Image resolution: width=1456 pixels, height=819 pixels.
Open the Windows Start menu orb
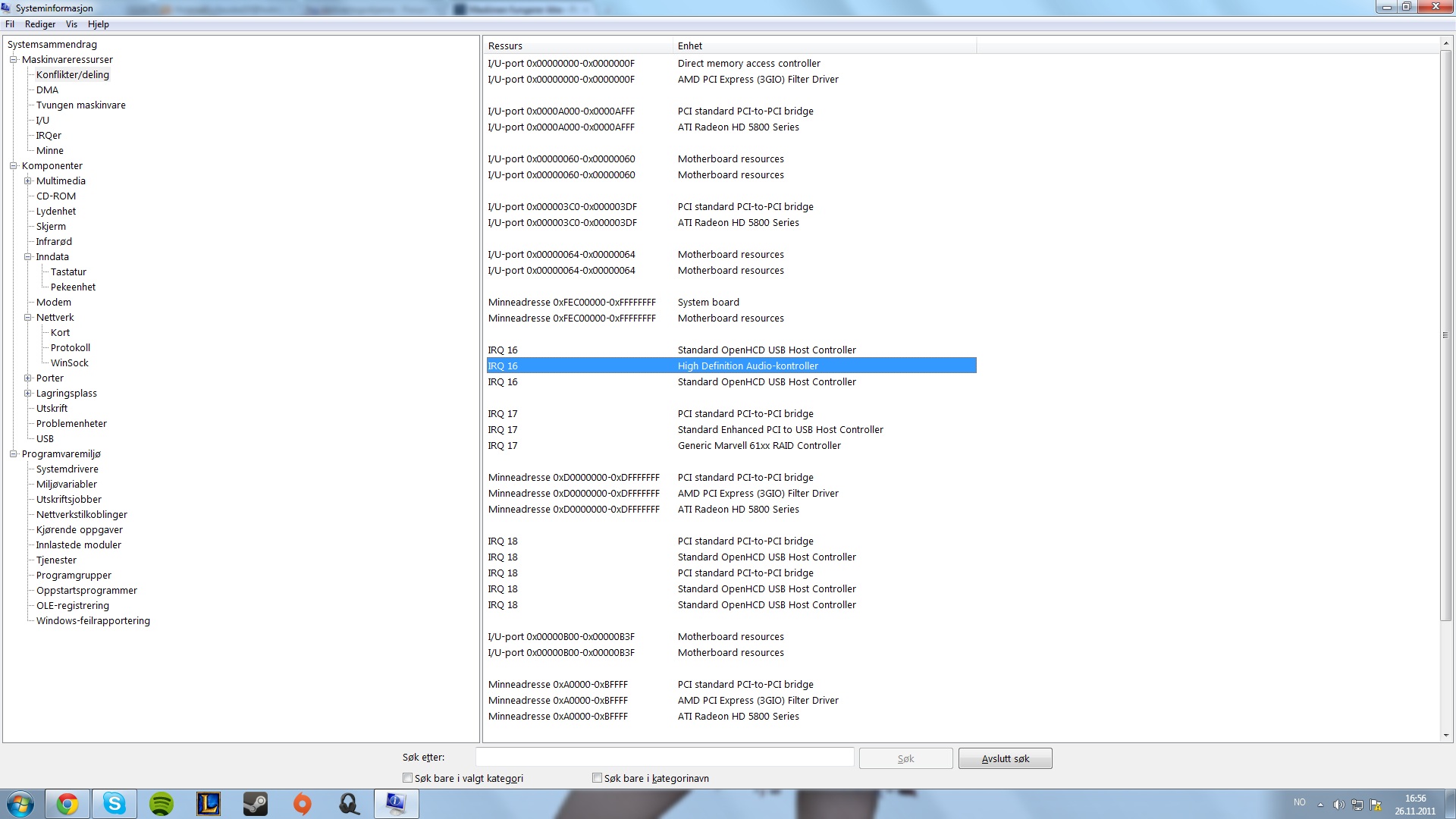[20, 804]
